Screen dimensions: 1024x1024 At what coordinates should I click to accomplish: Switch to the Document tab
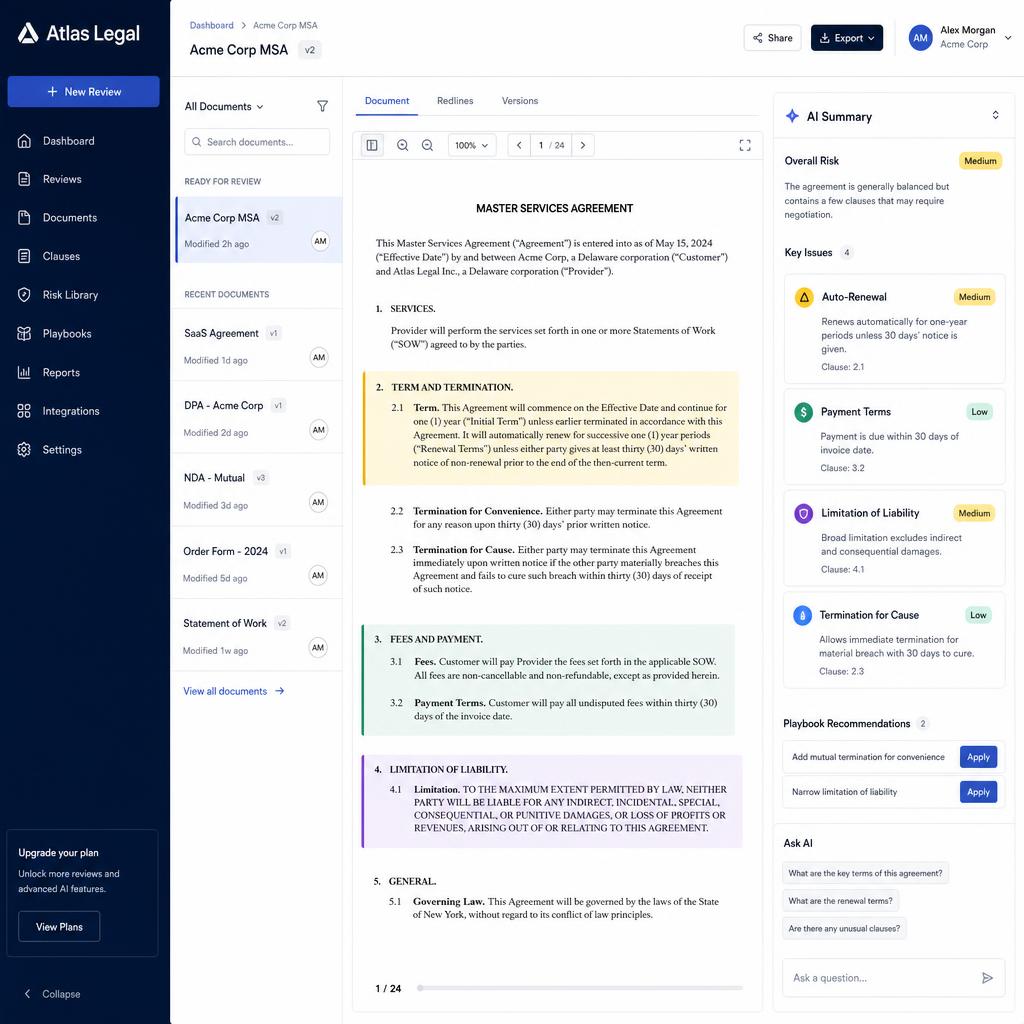coord(387,101)
